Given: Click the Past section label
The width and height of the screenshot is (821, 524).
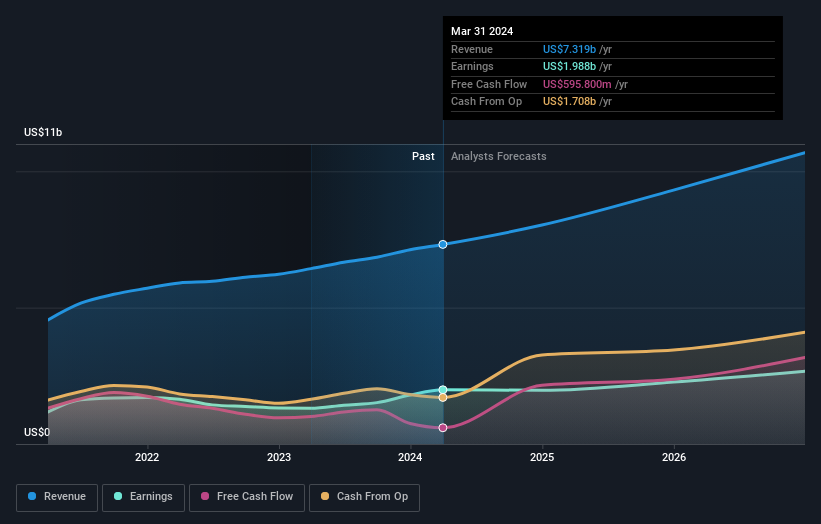Looking at the screenshot, I should coord(423,157).
